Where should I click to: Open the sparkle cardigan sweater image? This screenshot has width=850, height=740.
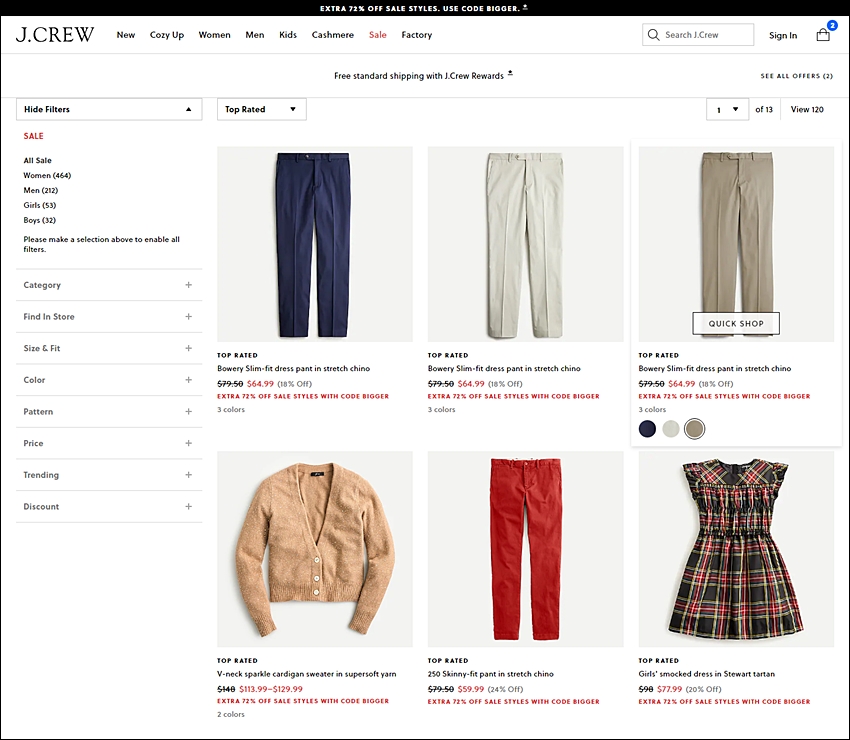[x=314, y=549]
